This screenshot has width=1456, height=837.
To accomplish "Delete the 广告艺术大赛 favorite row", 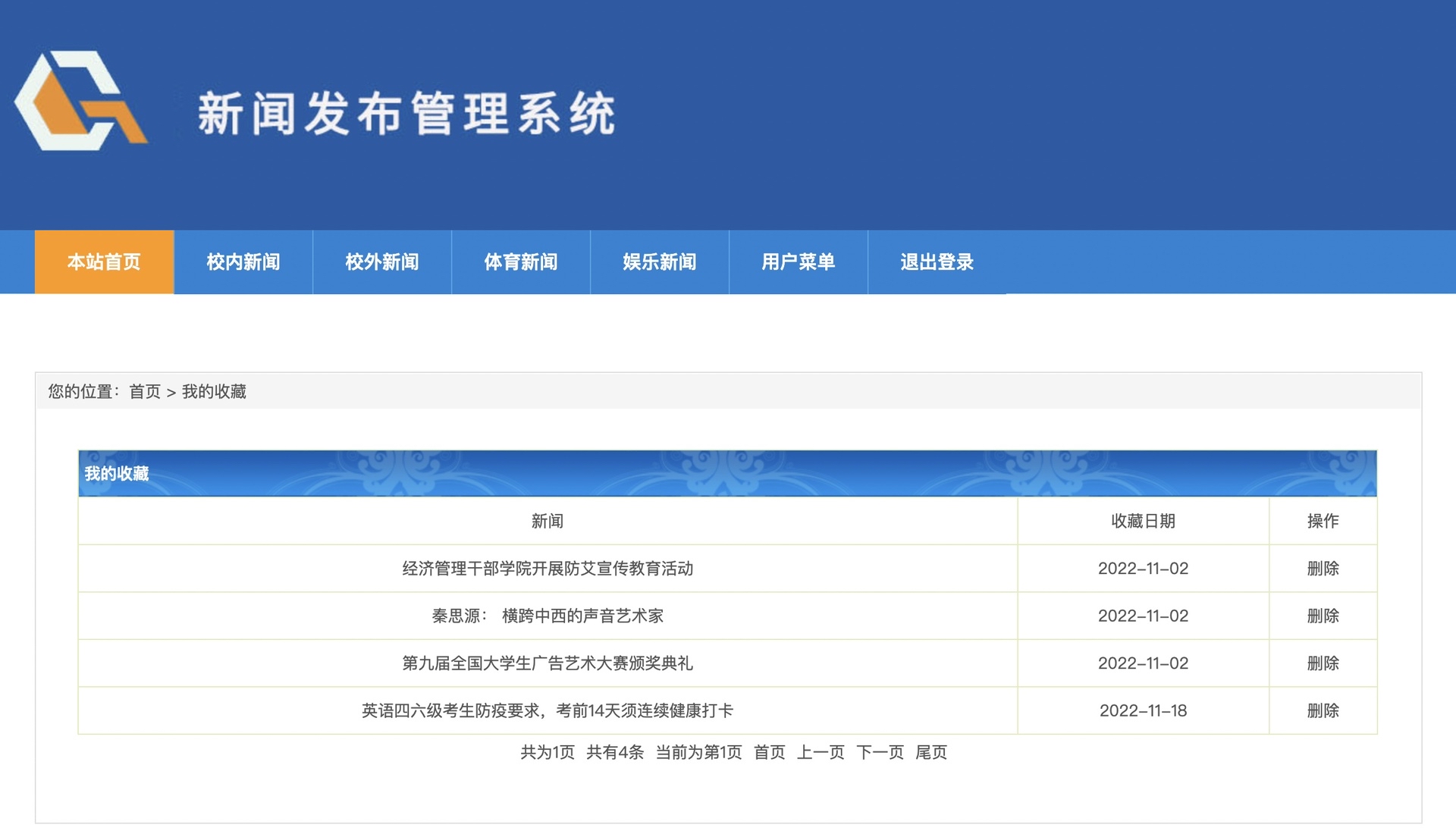I will point(1323,663).
